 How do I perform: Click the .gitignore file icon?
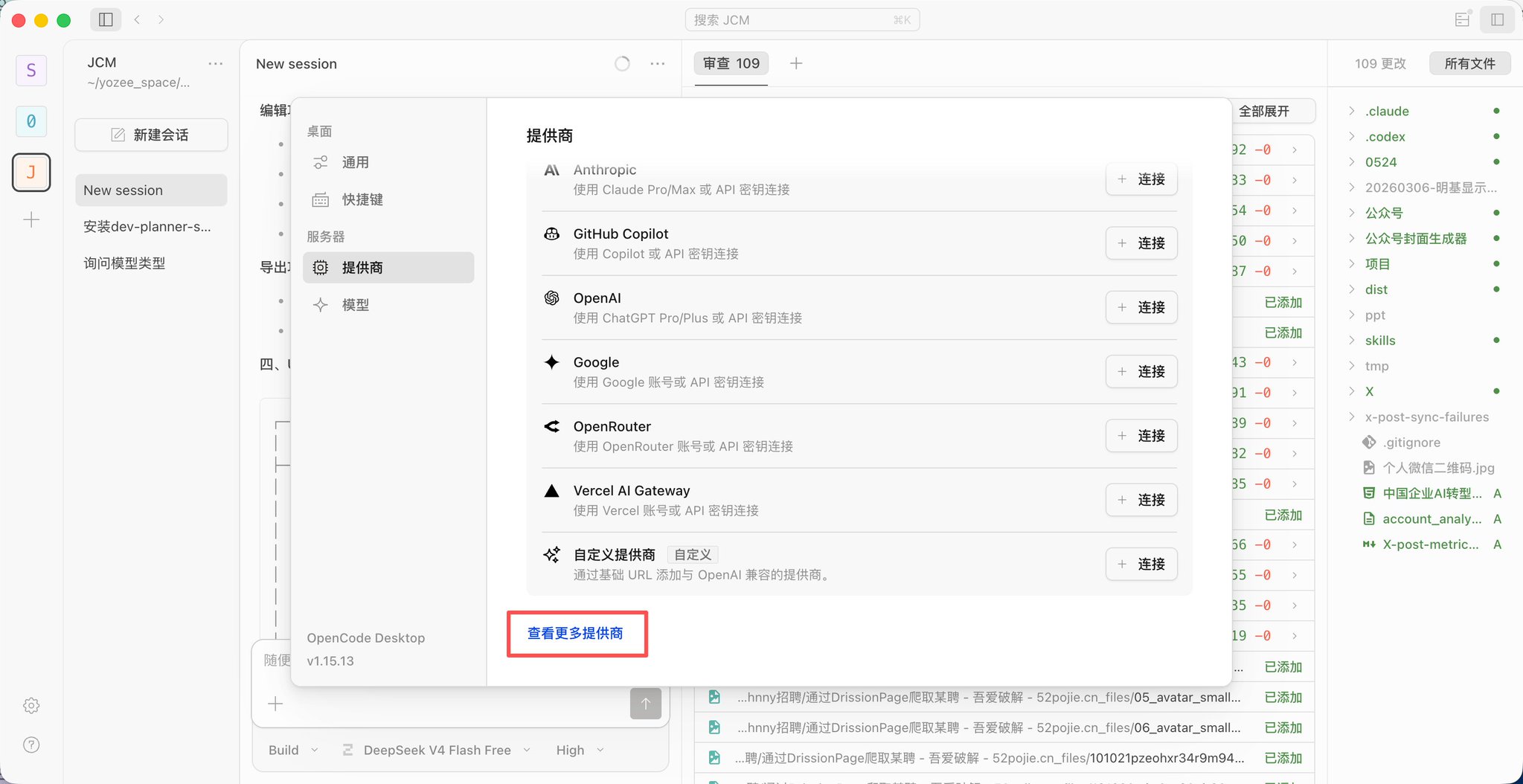pos(1369,443)
